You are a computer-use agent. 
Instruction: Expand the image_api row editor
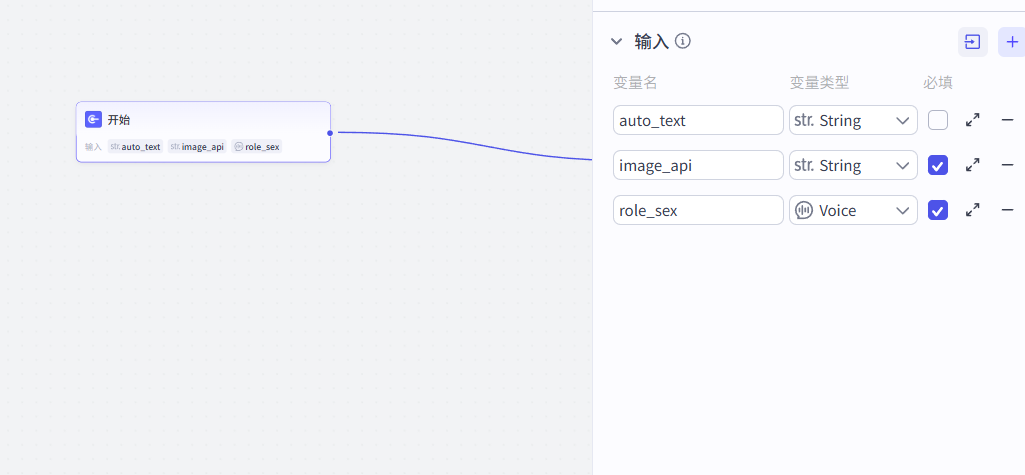pos(972,165)
